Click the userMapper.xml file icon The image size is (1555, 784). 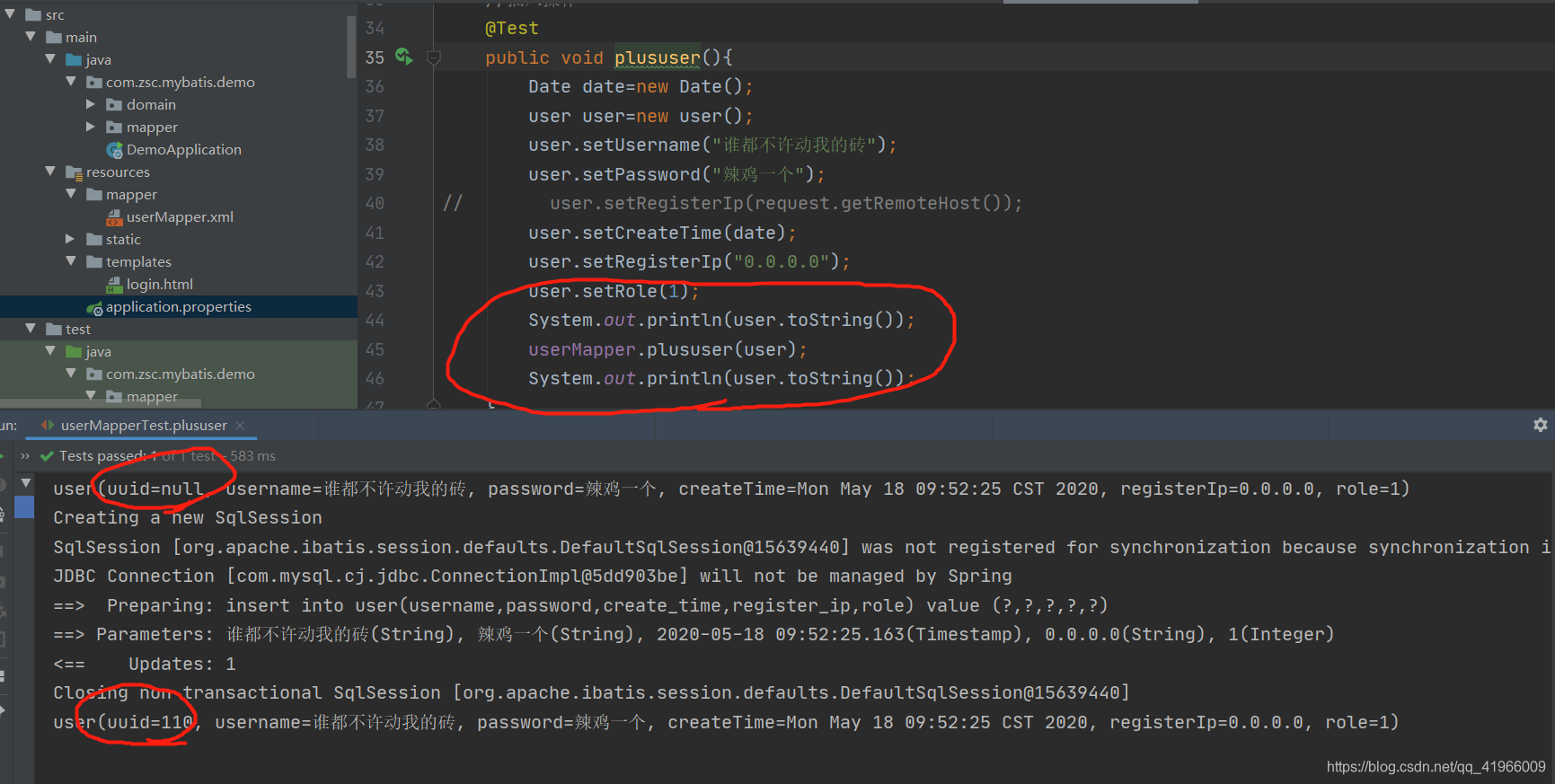(x=114, y=217)
